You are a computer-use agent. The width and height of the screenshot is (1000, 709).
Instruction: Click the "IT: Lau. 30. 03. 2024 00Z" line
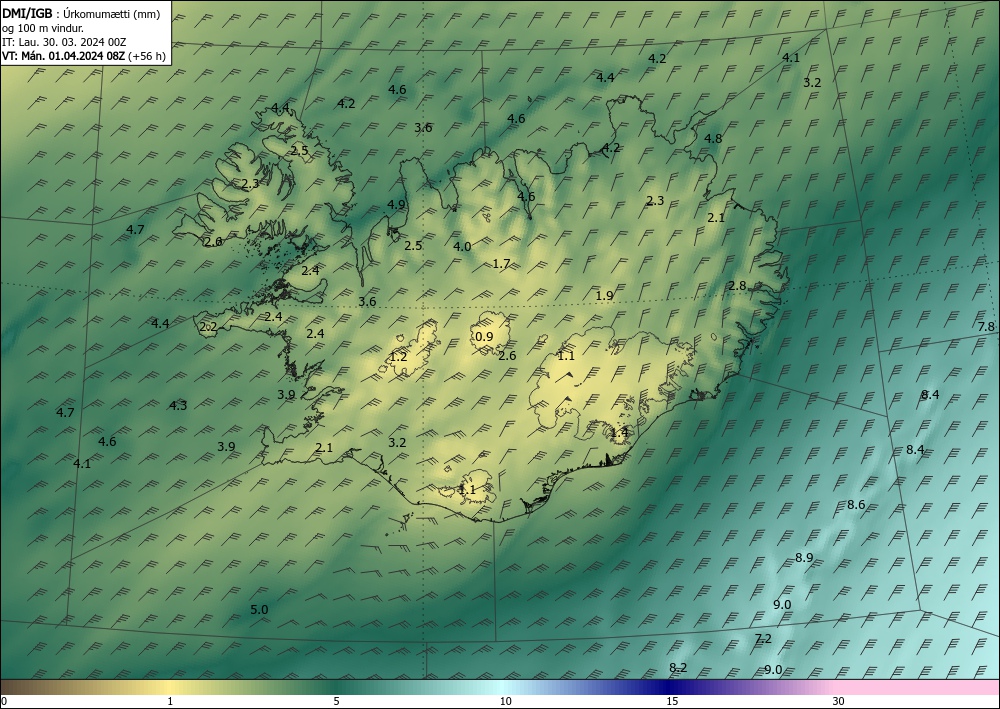[x=64, y=42]
